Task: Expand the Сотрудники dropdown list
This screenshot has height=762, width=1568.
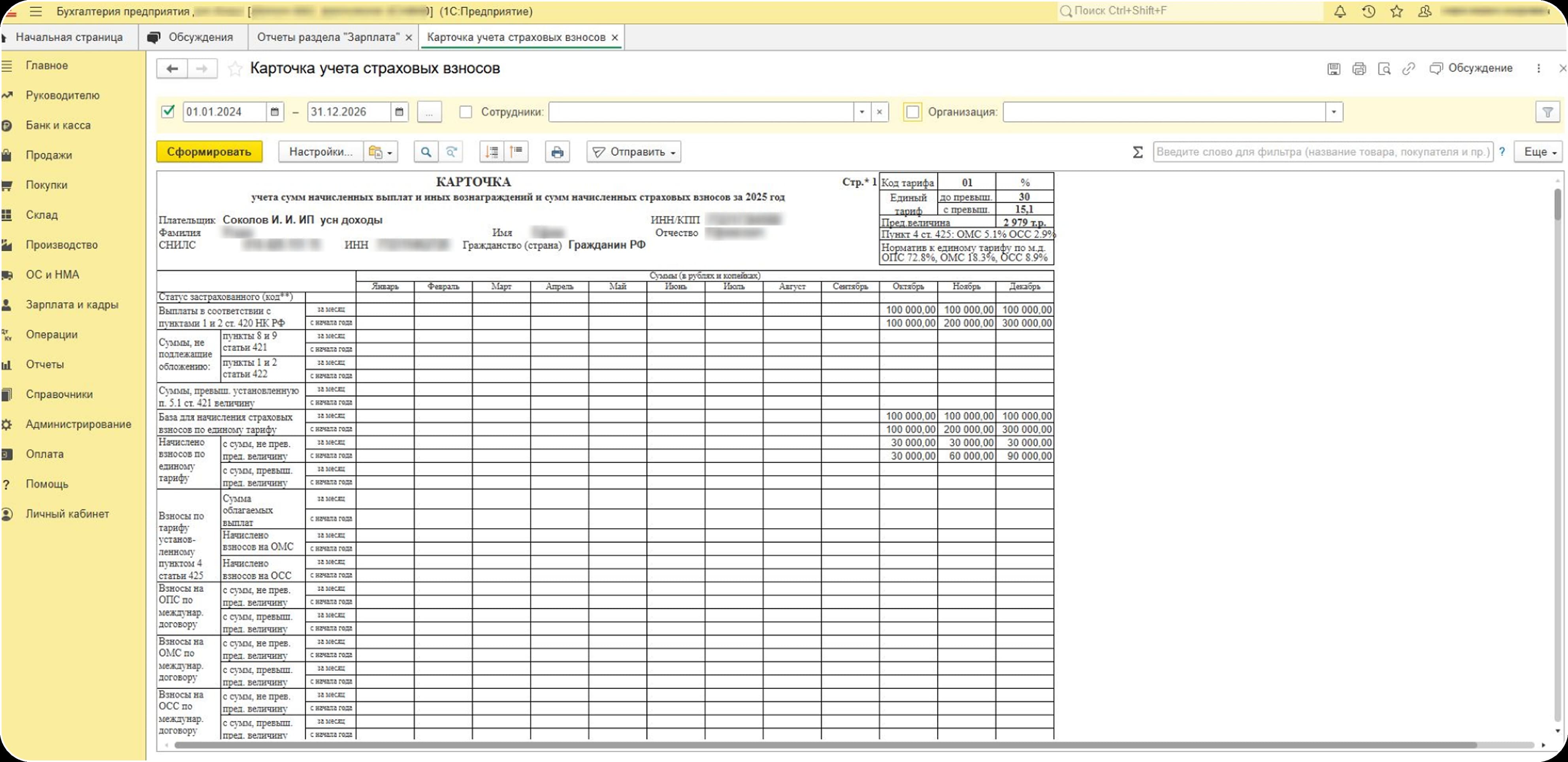Action: [x=862, y=112]
